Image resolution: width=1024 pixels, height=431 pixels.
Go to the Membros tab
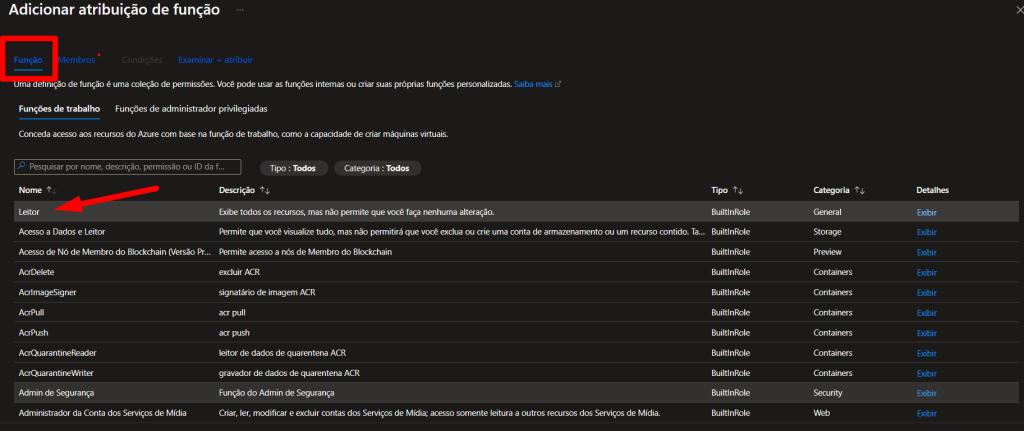[76, 60]
